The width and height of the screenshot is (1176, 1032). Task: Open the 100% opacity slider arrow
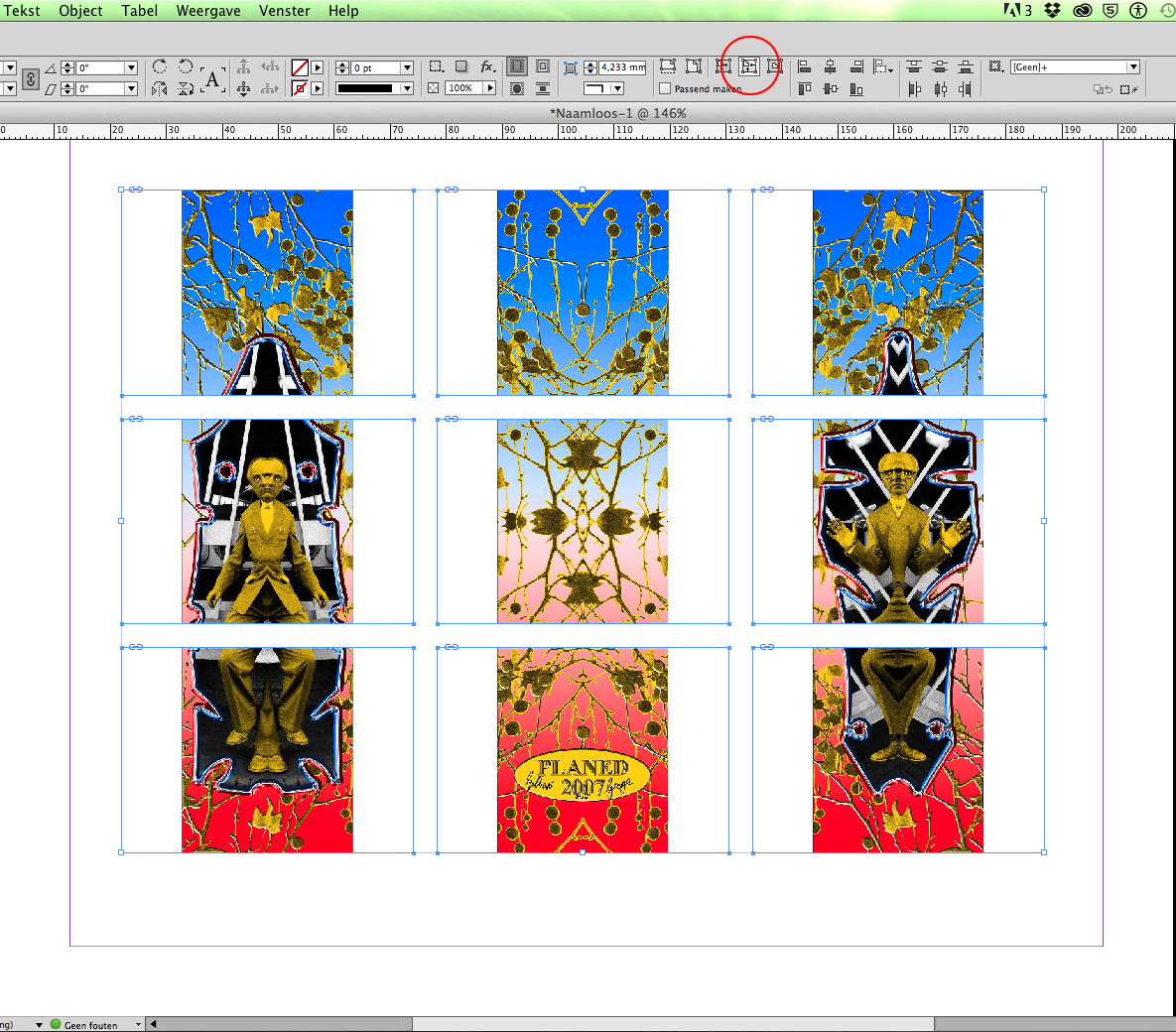[x=489, y=87]
